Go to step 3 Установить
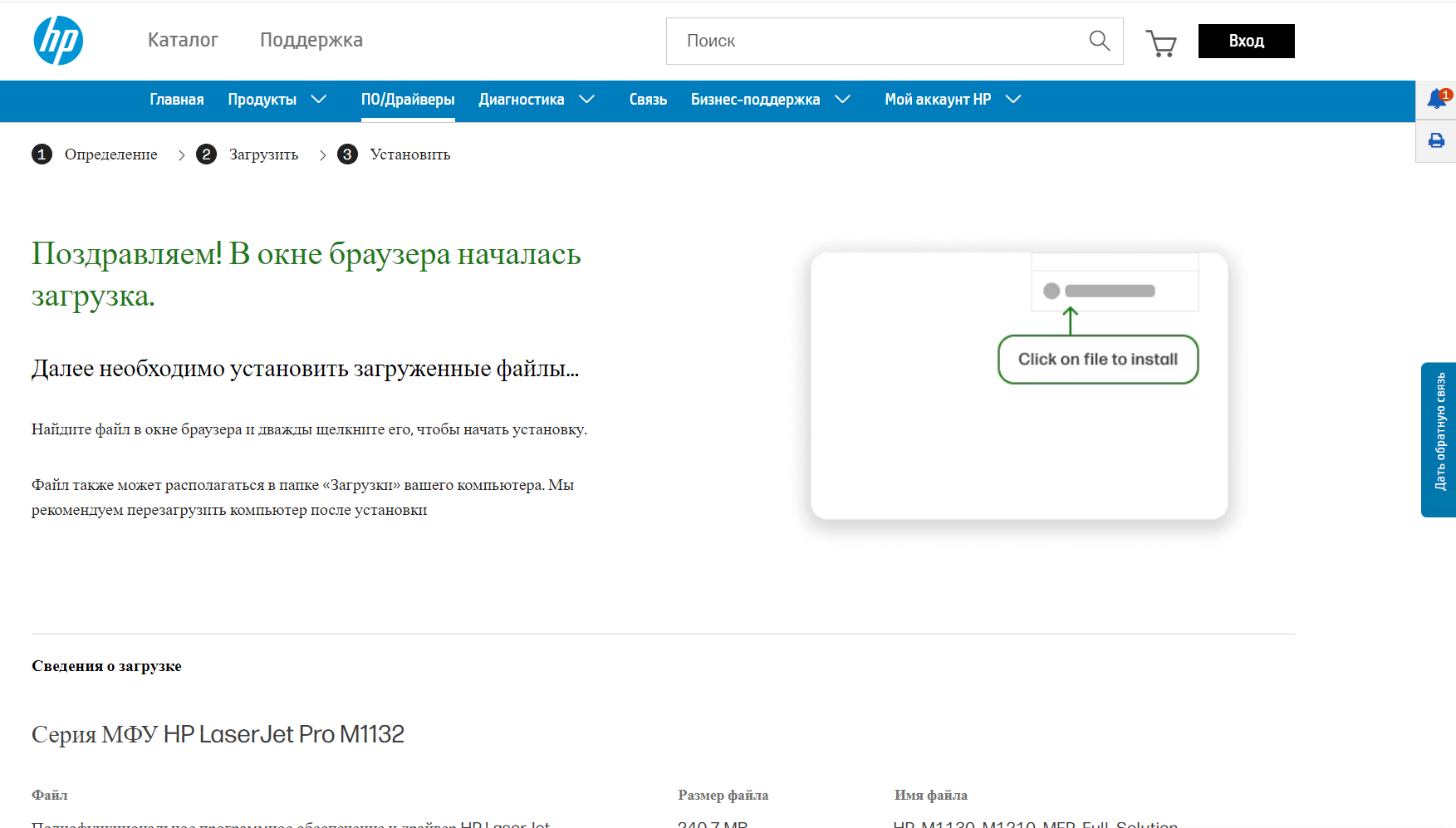Screen dimensions: 1456x828 394,154
